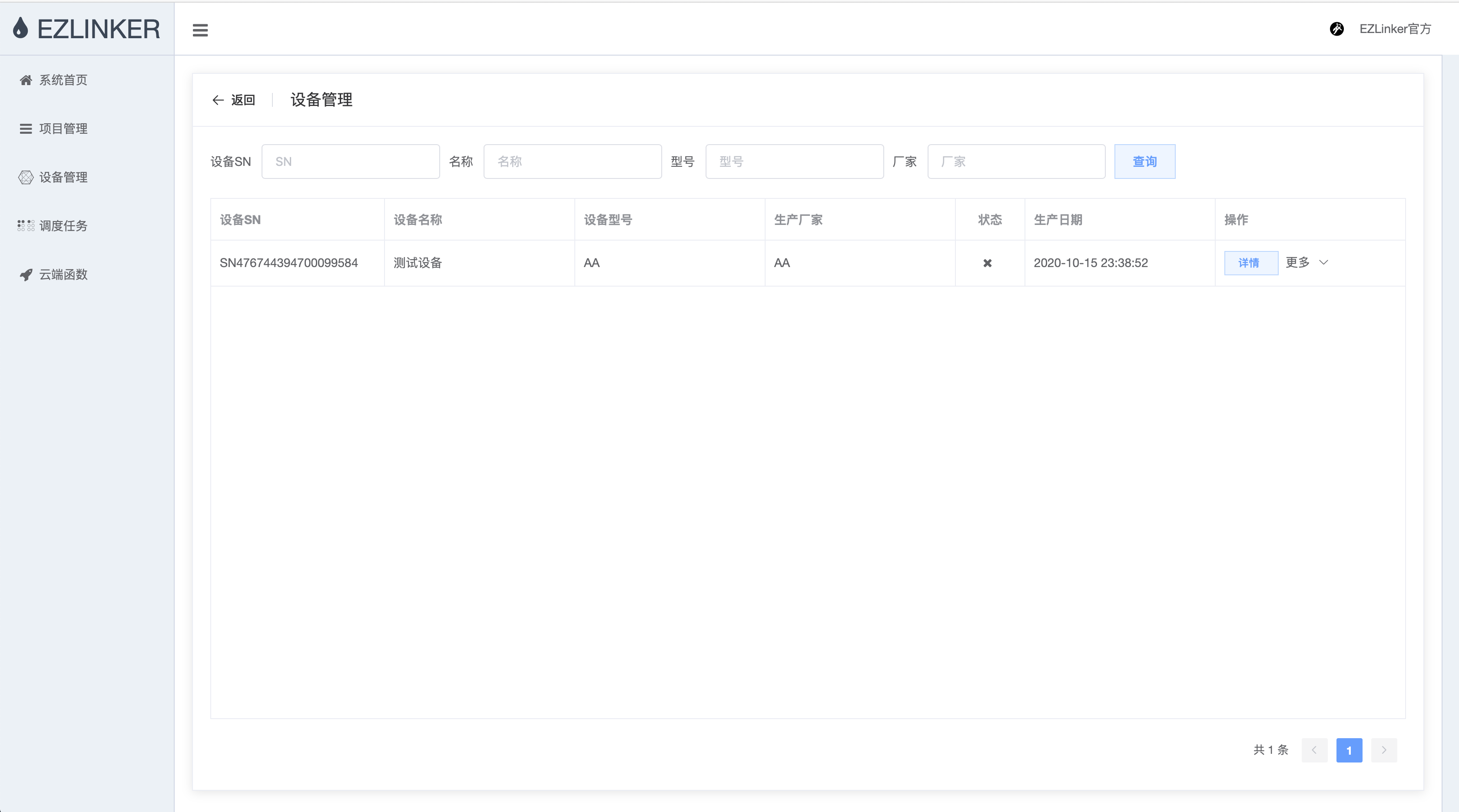
Task: Click the hamburger sidebar collapse icon
Action: click(x=200, y=30)
